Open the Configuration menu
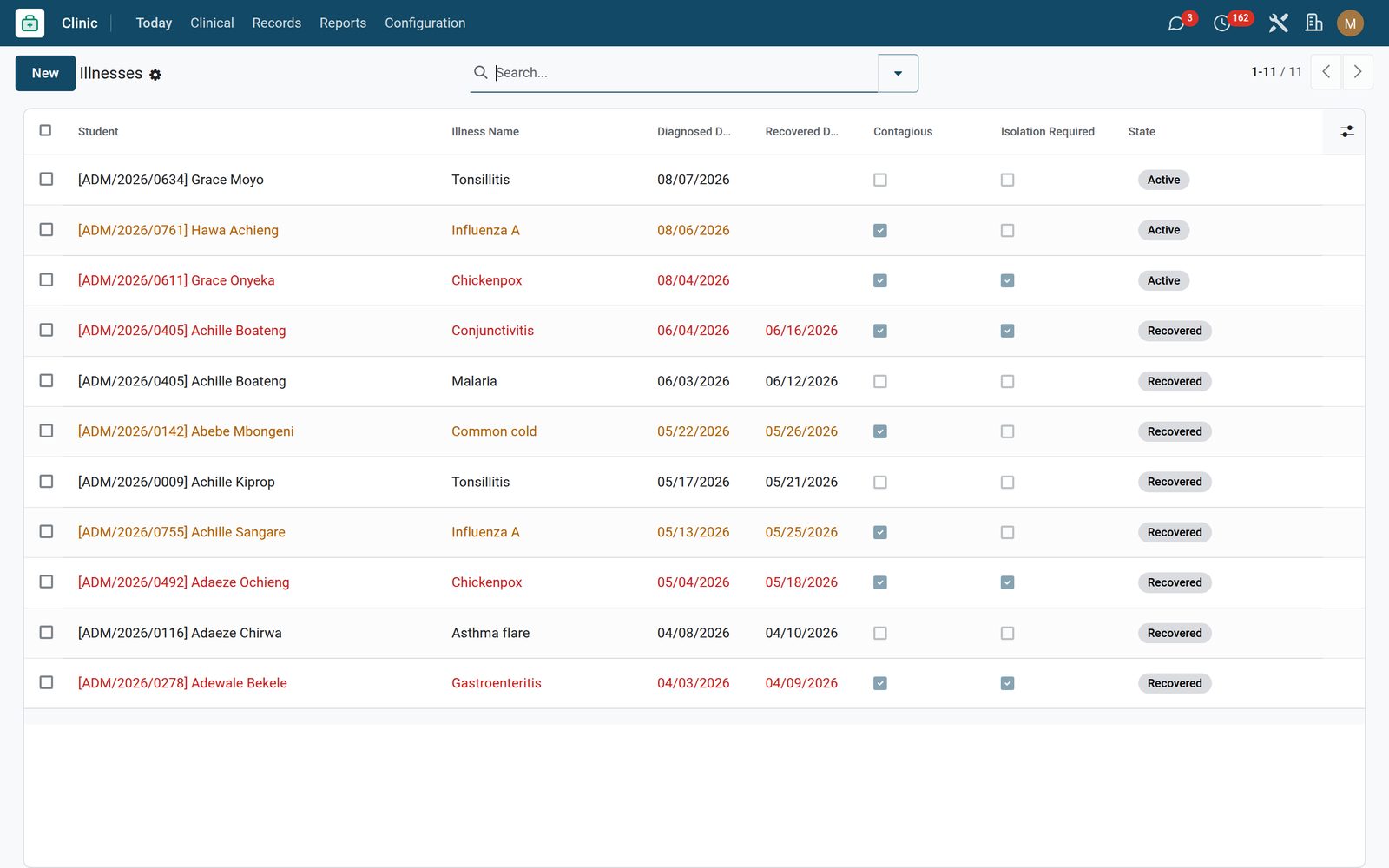The width and height of the screenshot is (1389, 868). pos(425,23)
